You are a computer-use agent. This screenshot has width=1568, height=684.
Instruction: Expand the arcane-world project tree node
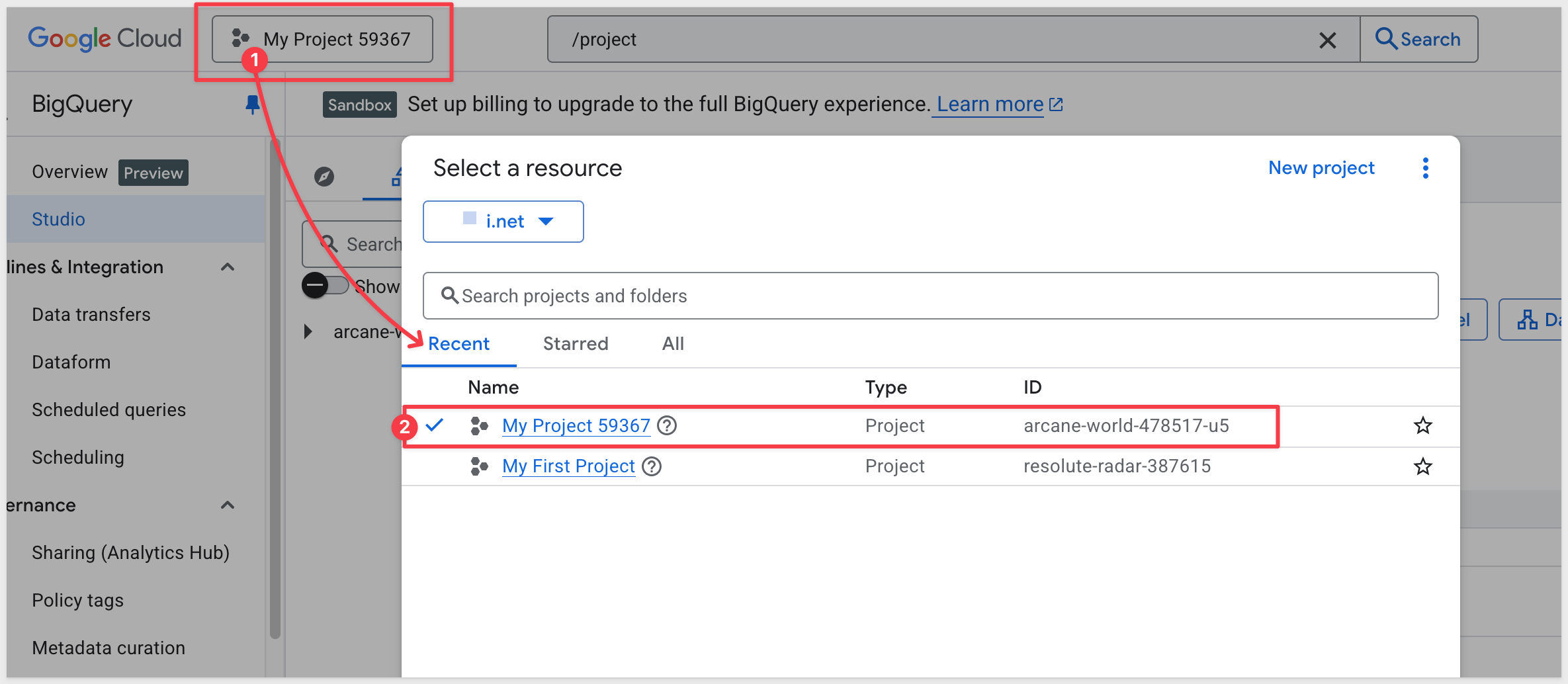(x=308, y=331)
